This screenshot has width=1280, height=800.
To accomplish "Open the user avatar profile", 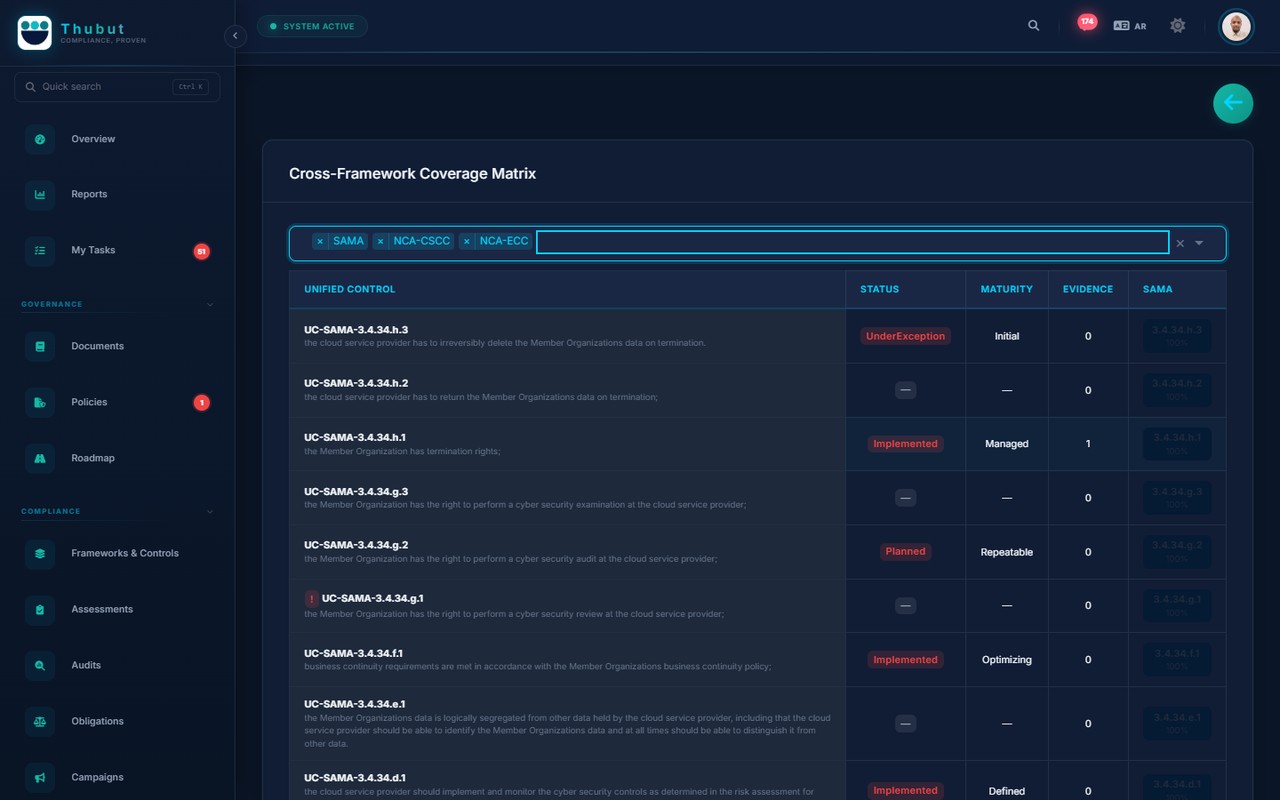I will (x=1236, y=26).
